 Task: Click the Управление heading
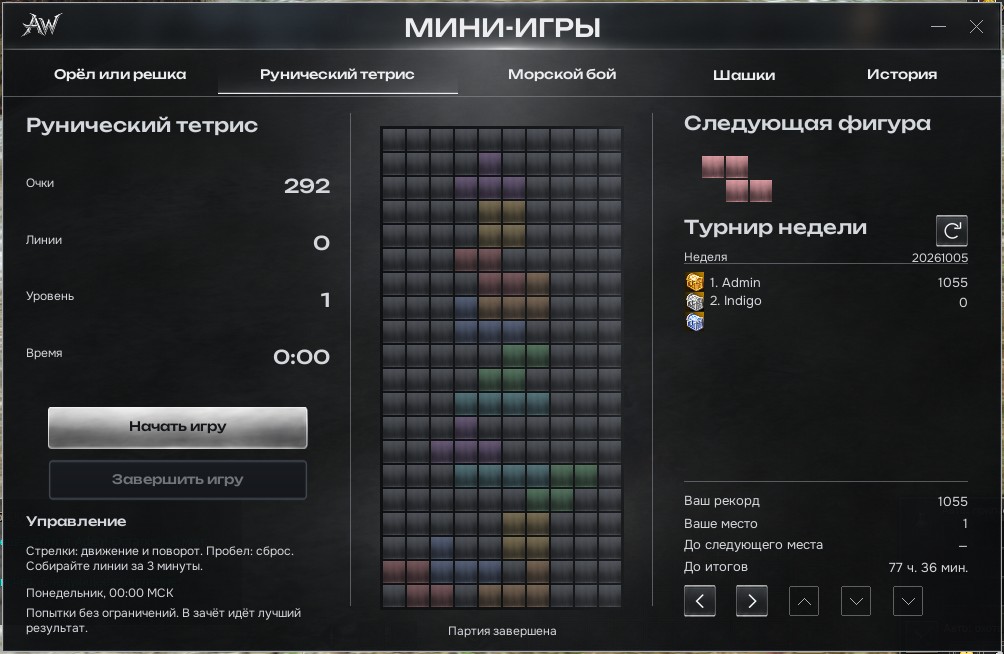76,521
